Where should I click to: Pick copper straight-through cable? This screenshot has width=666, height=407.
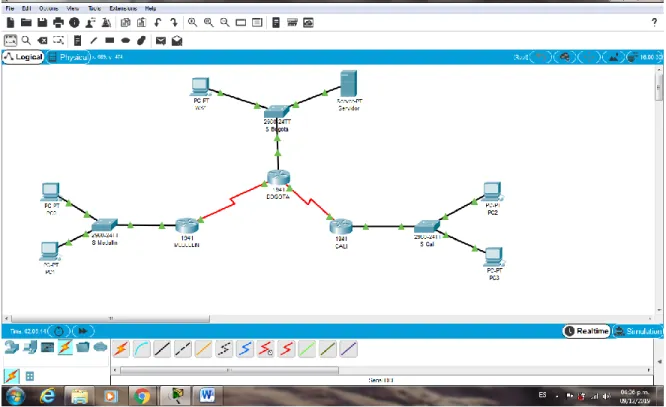click(162, 349)
